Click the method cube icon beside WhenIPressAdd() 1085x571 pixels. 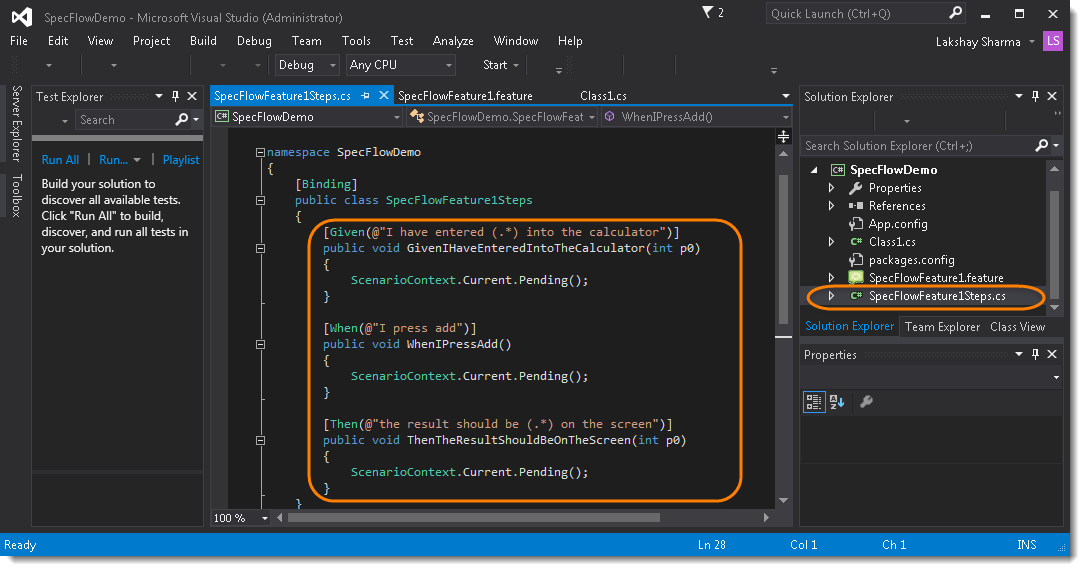tap(609, 116)
